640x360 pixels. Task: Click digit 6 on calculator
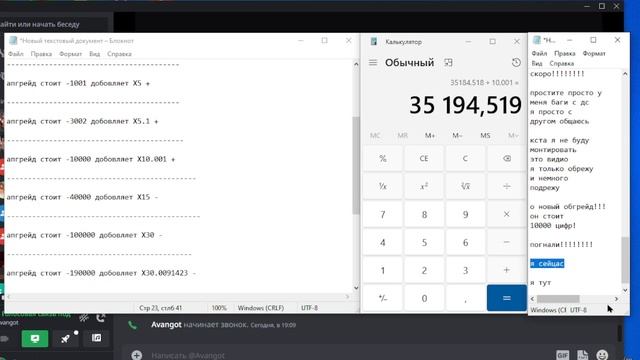(x=465, y=242)
